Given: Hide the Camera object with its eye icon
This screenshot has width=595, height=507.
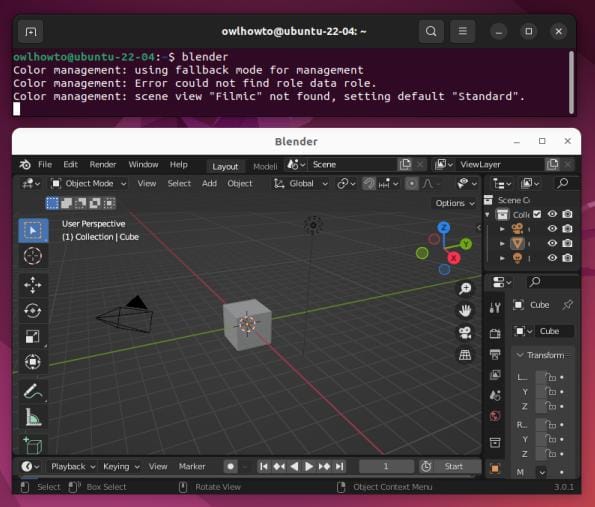Looking at the screenshot, I should pos(552,228).
